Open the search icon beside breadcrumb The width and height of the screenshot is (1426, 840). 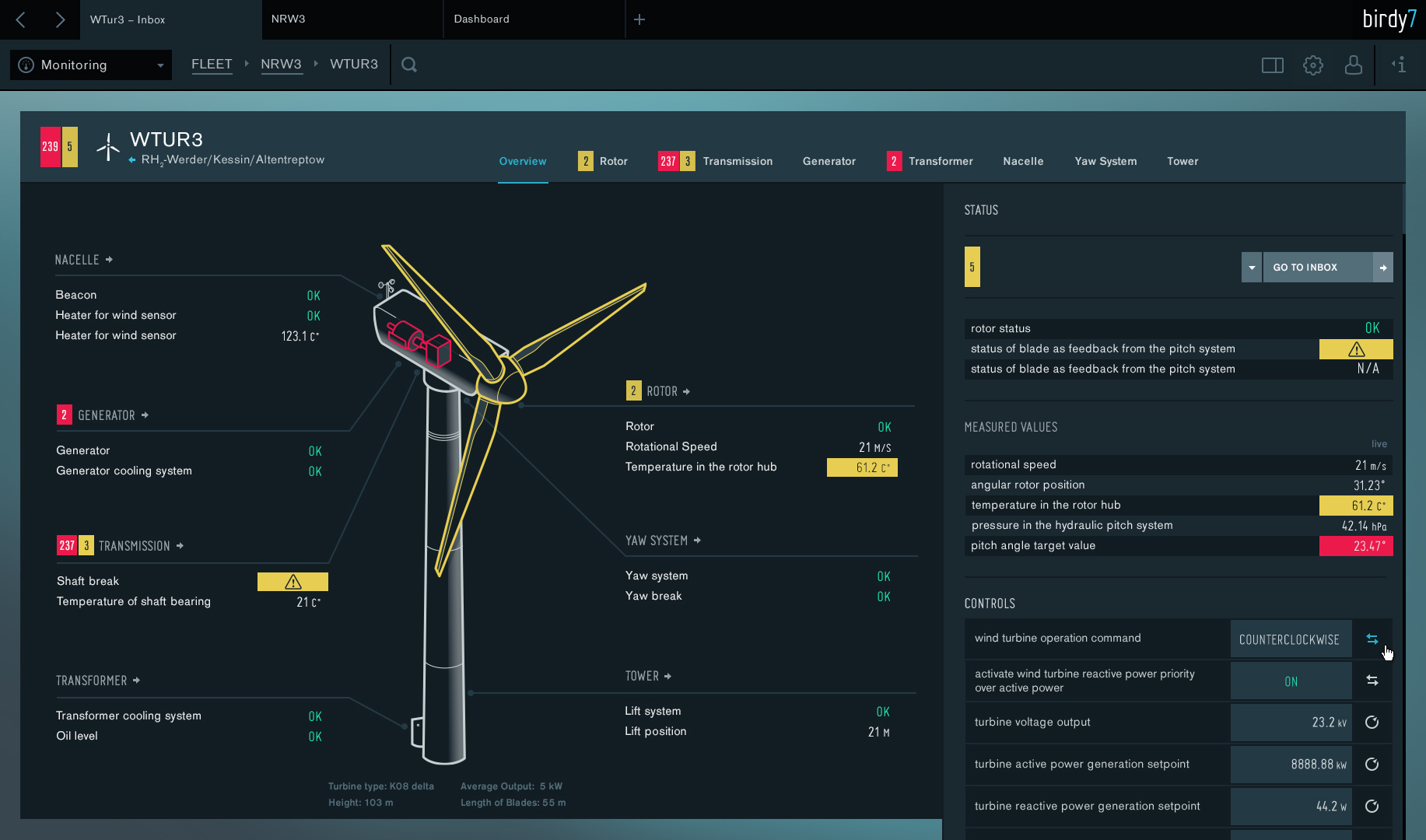pos(408,65)
